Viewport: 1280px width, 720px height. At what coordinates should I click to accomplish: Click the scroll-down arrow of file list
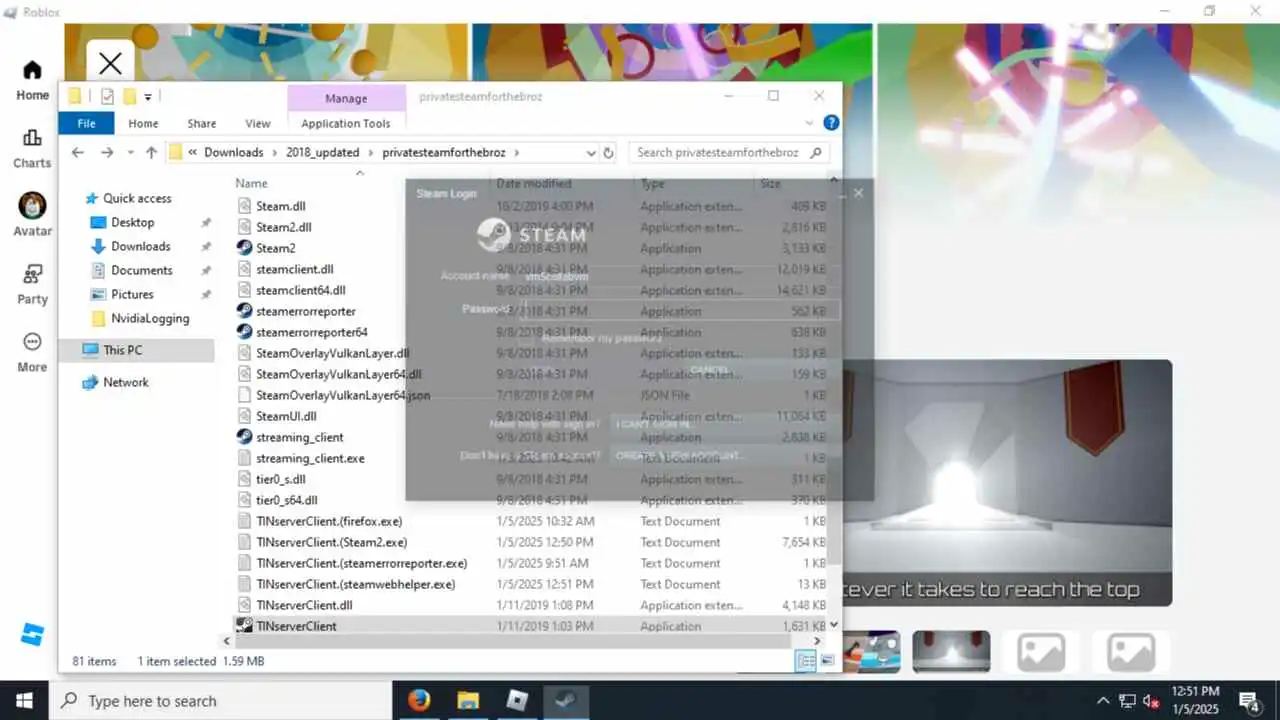click(x=835, y=626)
